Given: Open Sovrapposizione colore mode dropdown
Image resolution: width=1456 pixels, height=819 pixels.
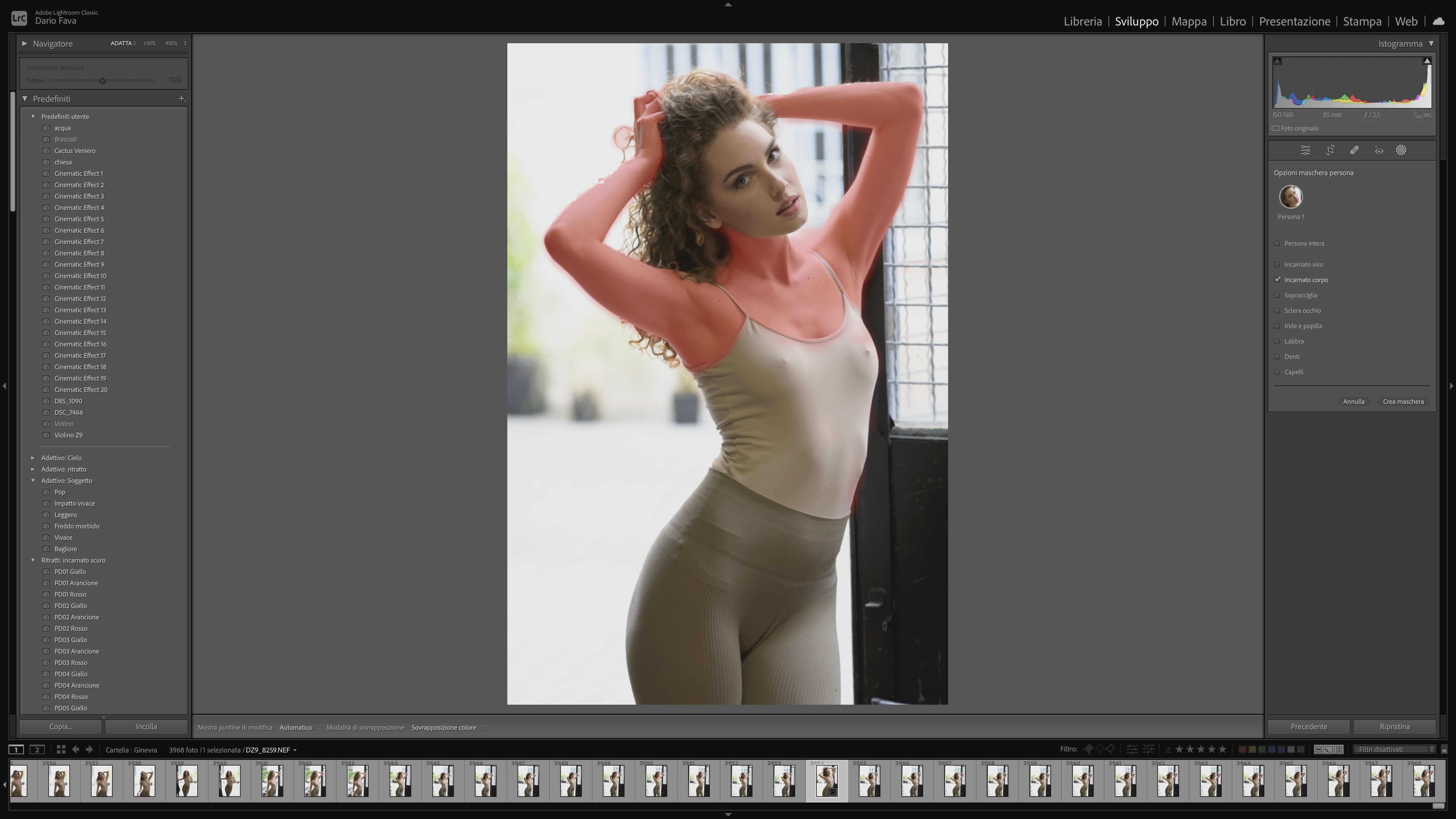Looking at the screenshot, I should tap(447, 727).
